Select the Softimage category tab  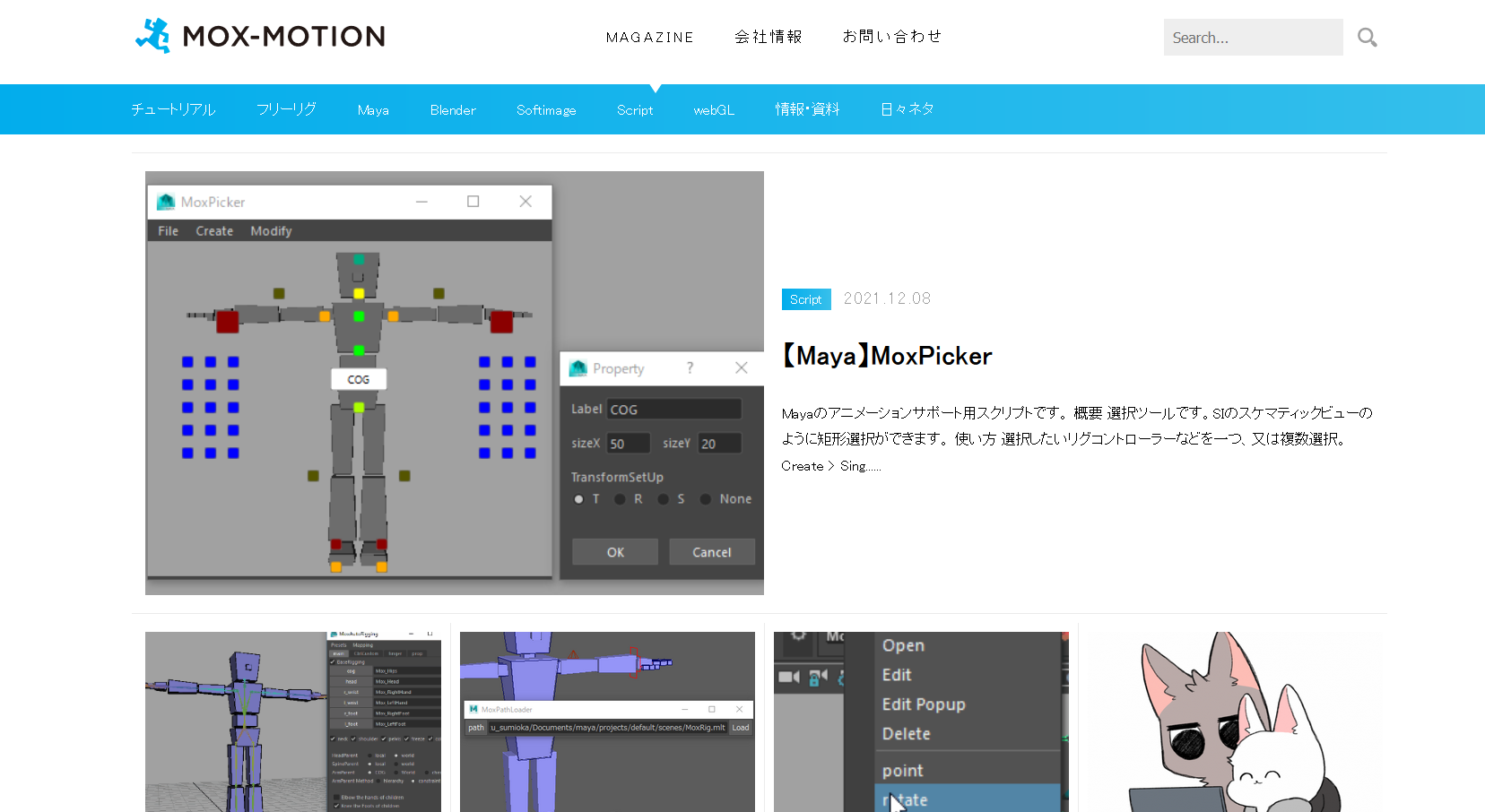546,109
